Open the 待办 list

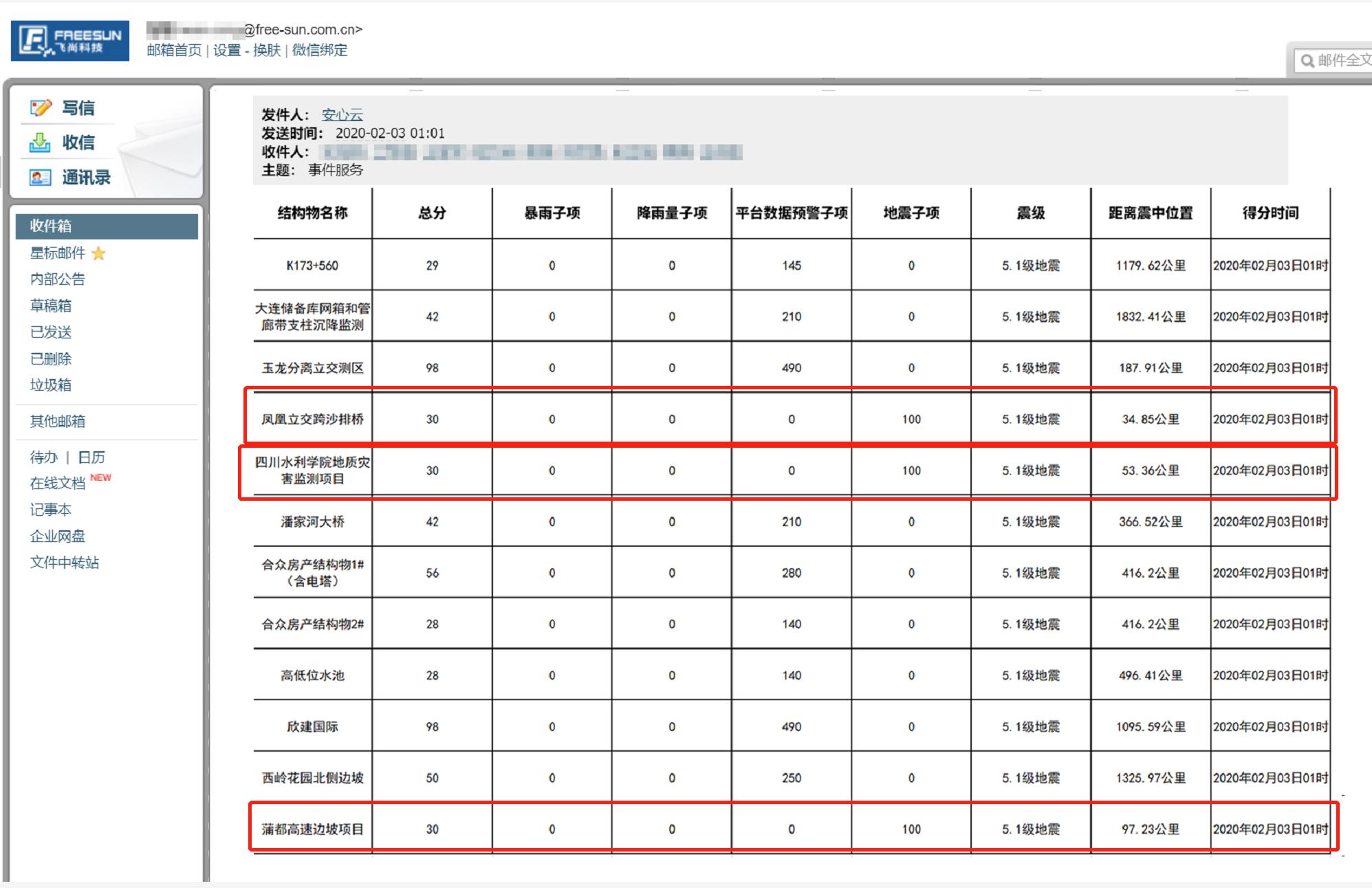[x=43, y=457]
